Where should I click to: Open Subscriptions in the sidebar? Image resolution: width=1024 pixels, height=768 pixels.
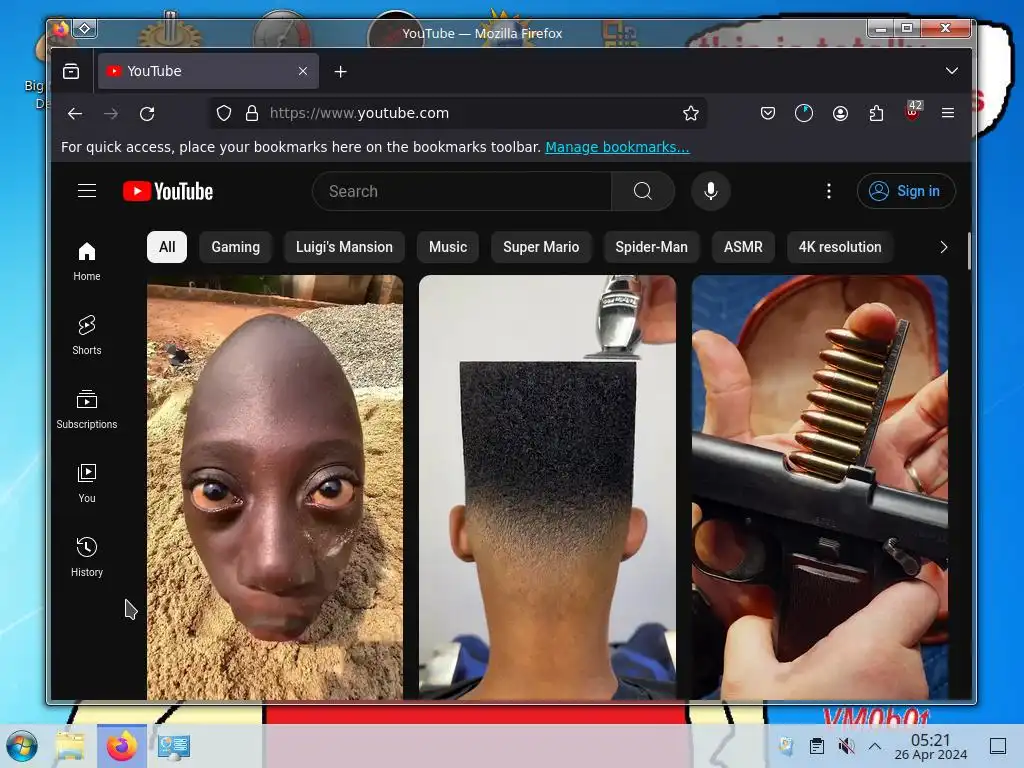(x=87, y=409)
